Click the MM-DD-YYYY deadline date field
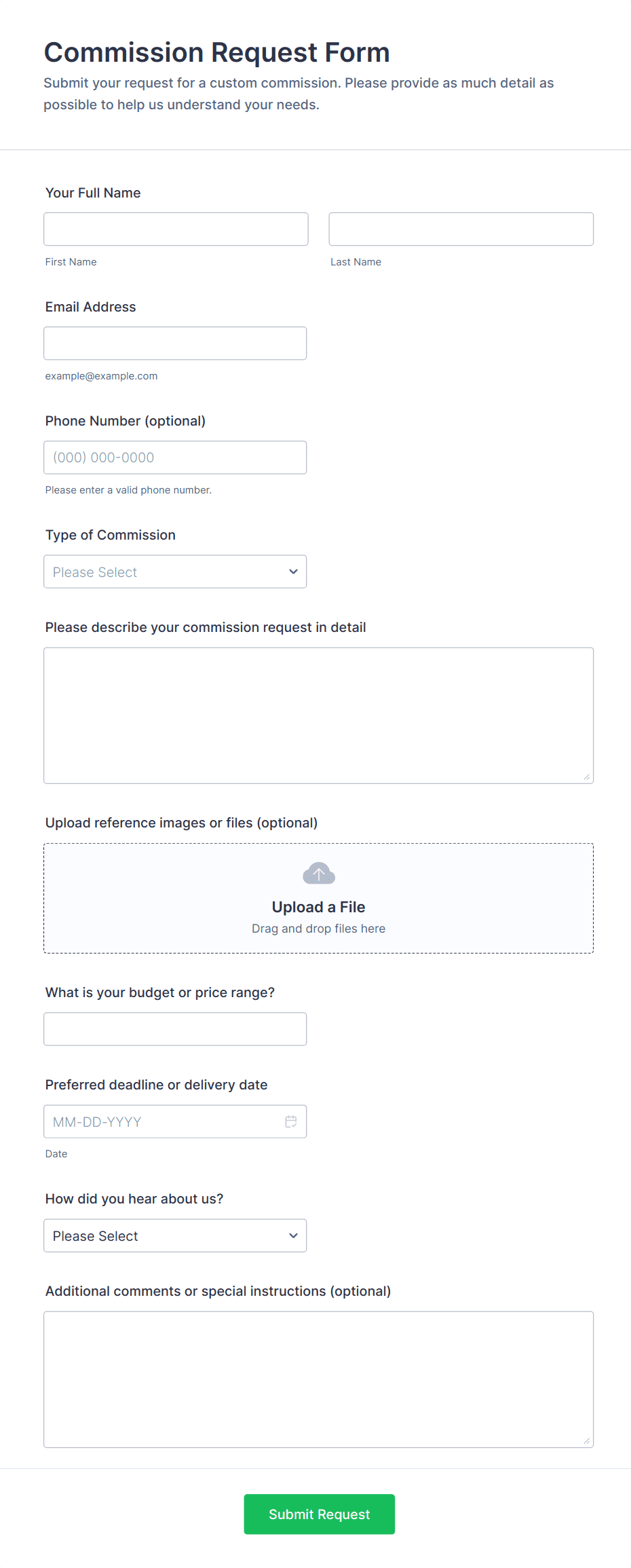The width and height of the screenshot is (631, 1568). (x=163, y=1121)
